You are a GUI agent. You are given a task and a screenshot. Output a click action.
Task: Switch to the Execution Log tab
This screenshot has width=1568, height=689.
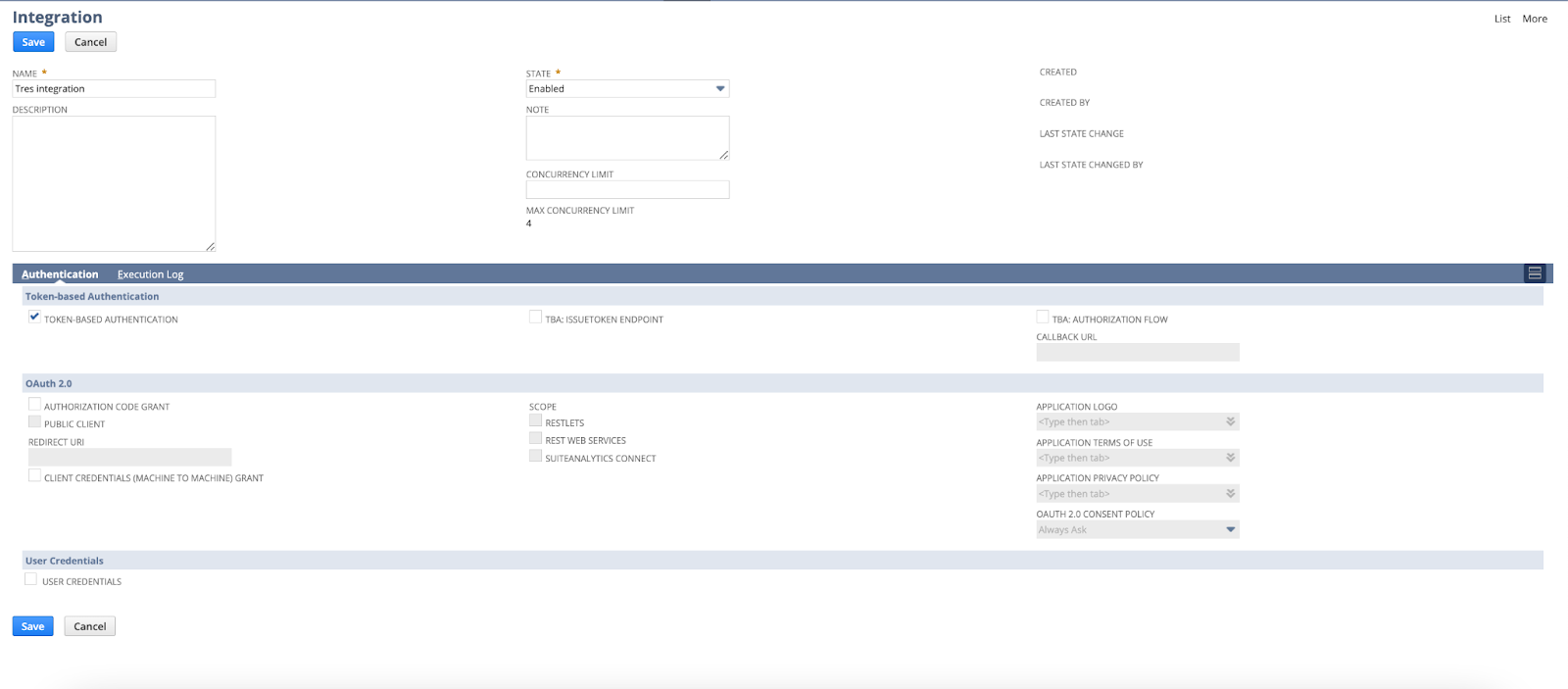(x=150, y=274)
